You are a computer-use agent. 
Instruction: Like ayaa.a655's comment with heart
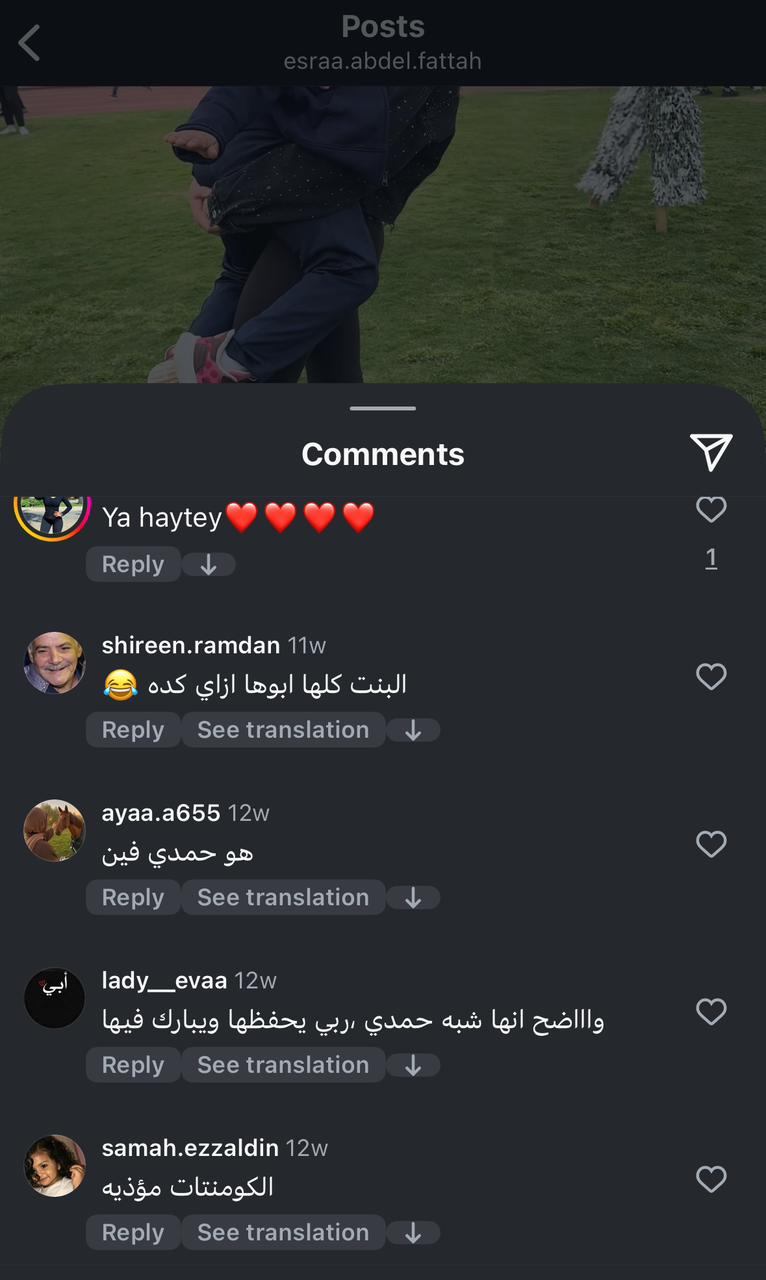tap(711, 845)
